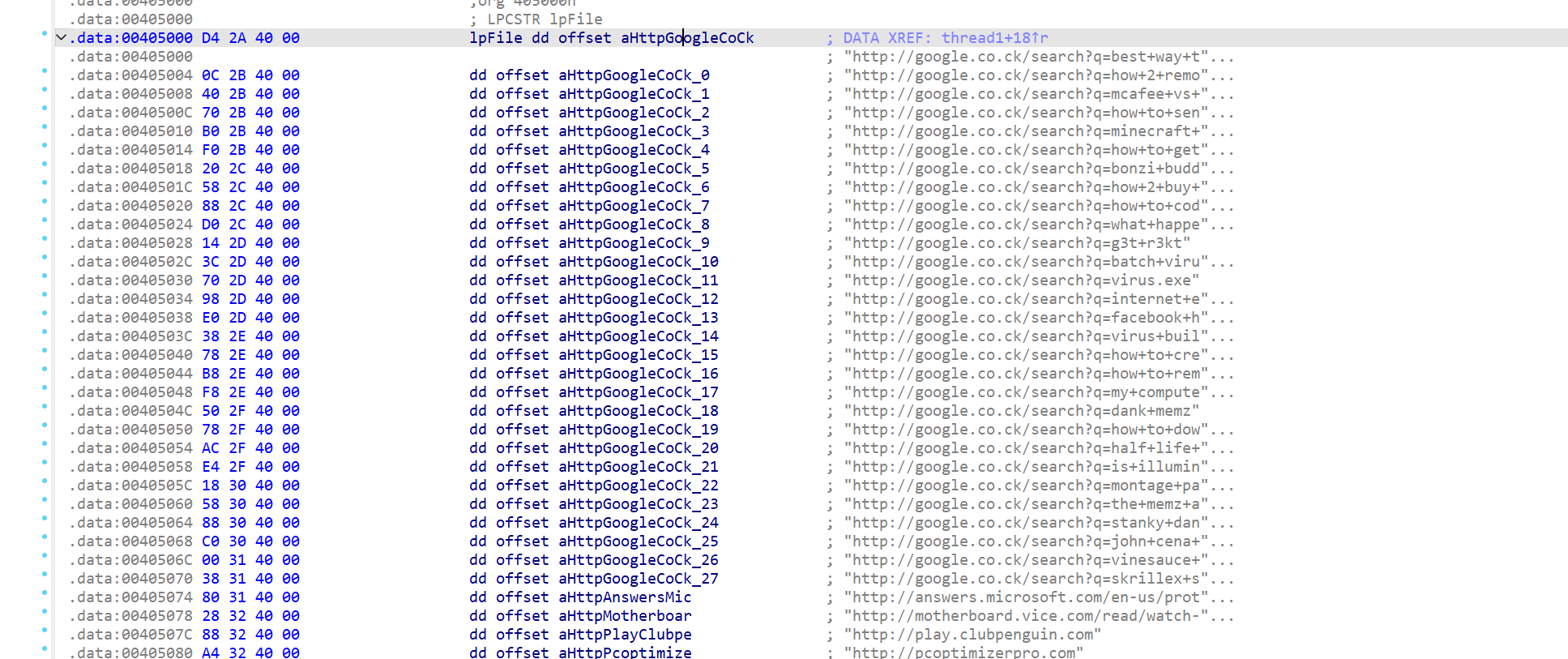Select the aHttpGoogleCoCk_9 offset name

point(634,243)
